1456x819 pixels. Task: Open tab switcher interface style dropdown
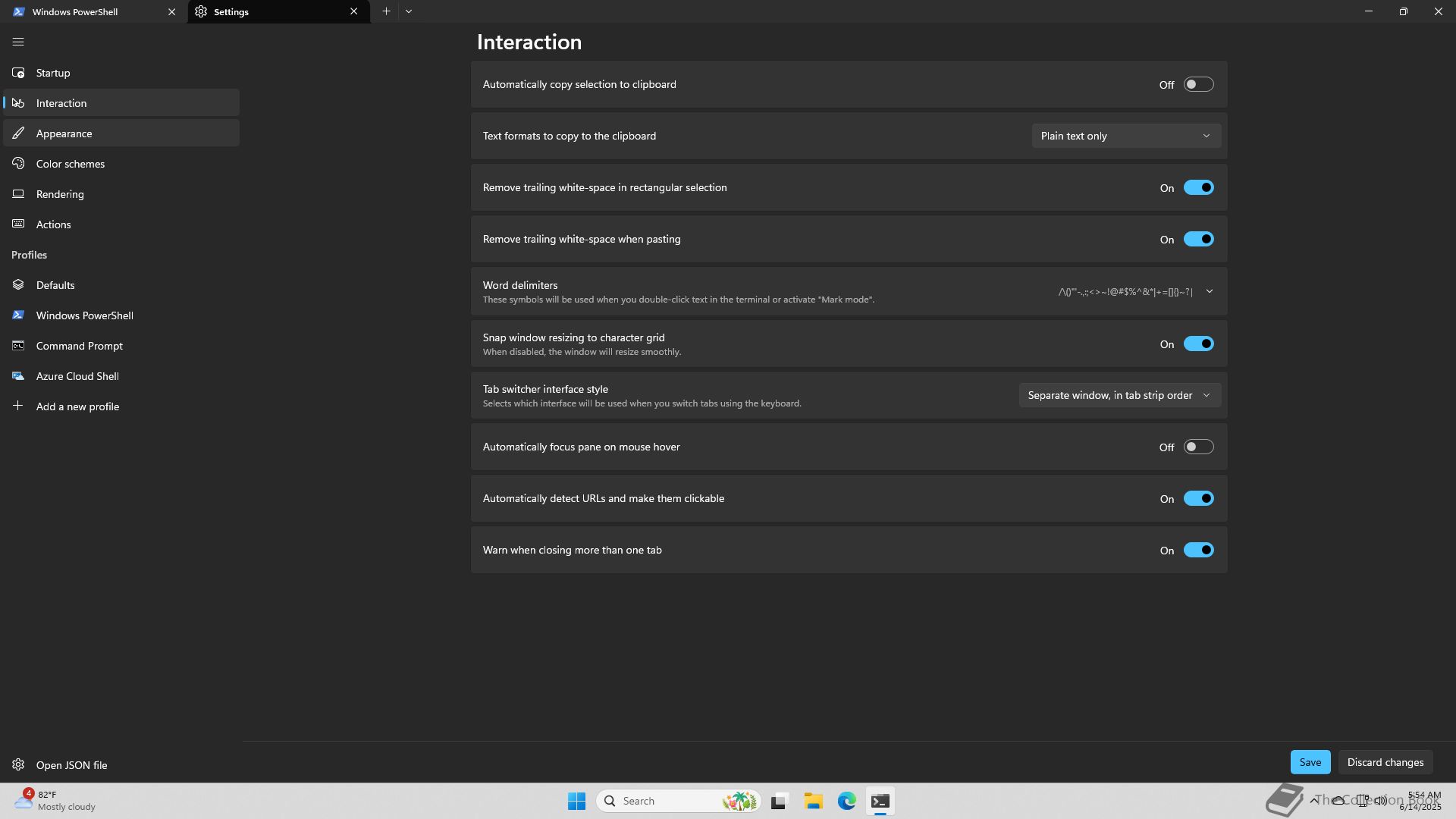1119,396
